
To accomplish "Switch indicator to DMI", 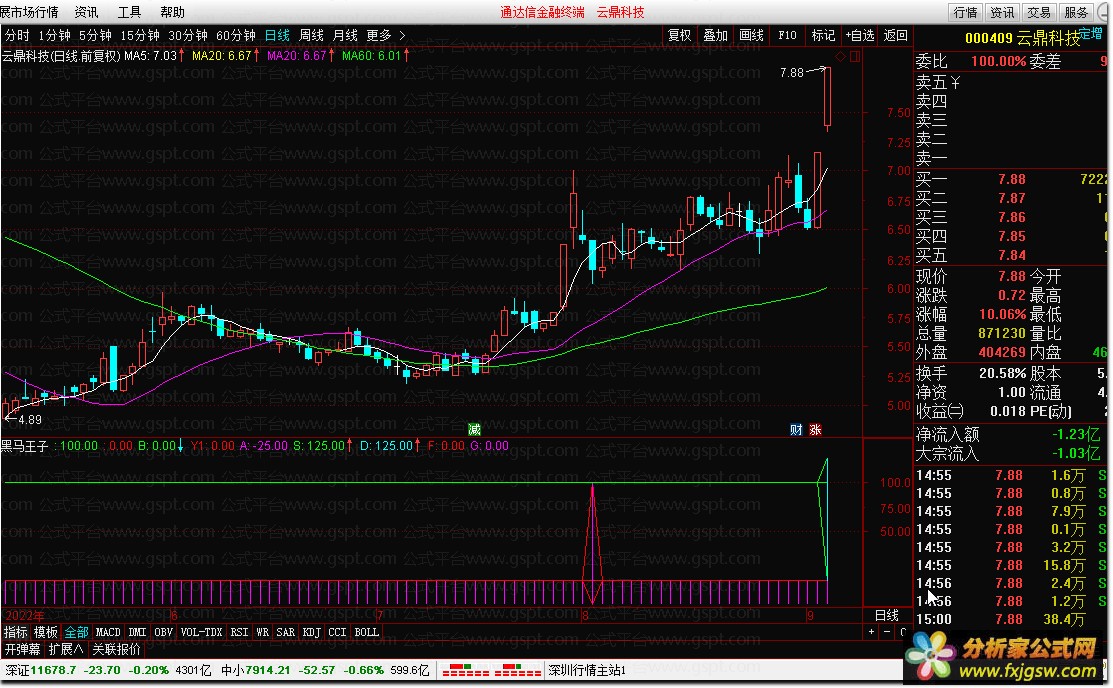I will 137,632.
